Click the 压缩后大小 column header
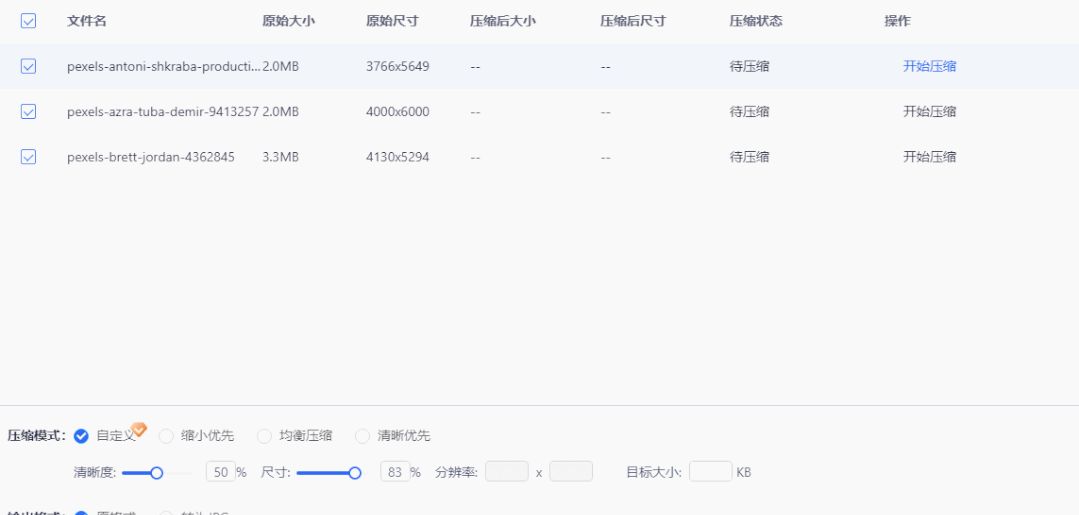1079x515 pixels. [503, 21]
